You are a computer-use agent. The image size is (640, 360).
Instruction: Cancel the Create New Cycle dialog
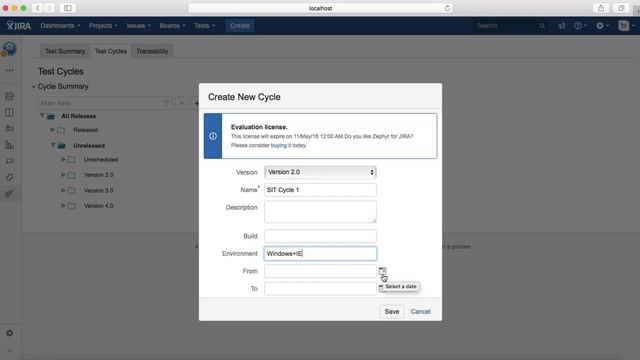[x=420, y=311]
